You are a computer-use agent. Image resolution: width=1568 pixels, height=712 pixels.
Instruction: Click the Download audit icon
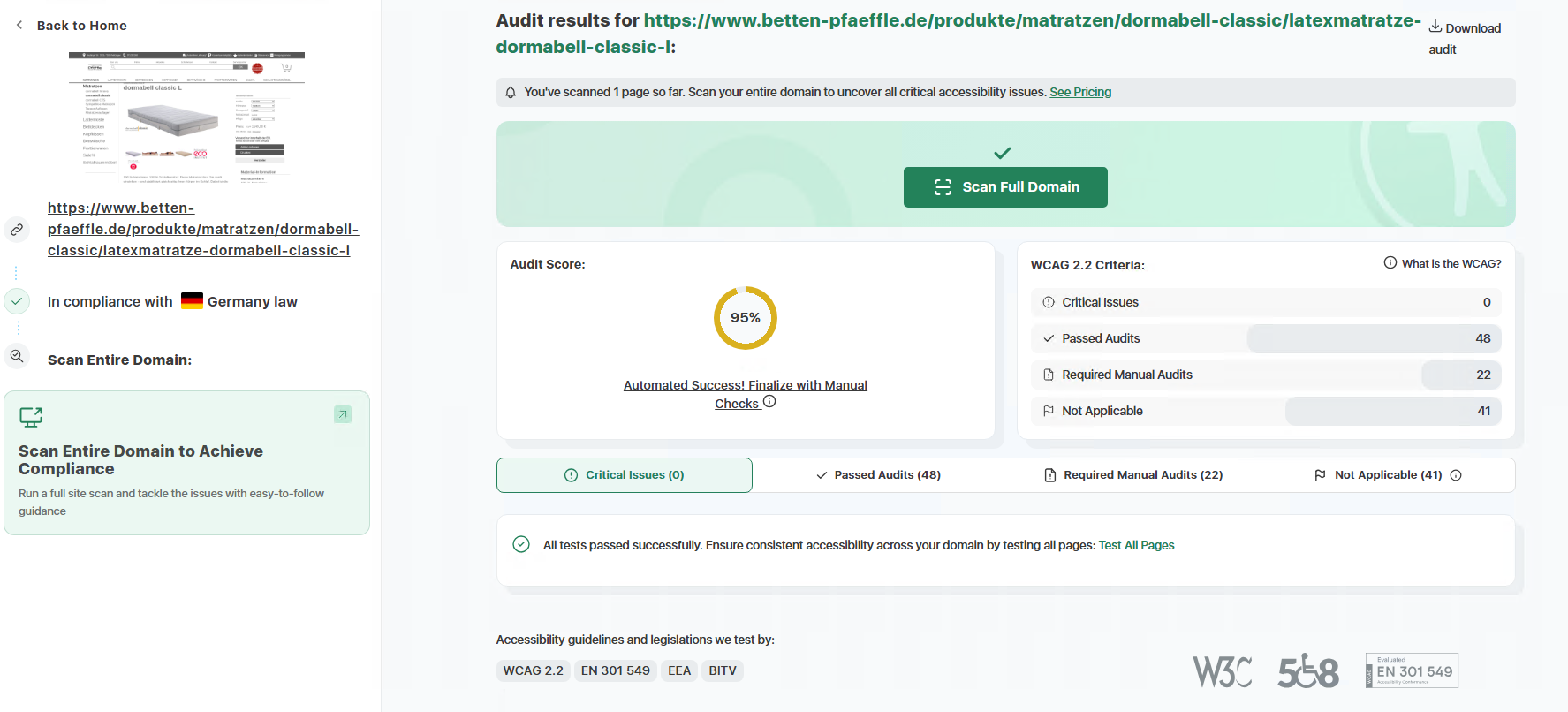(x=1435, y=27)
